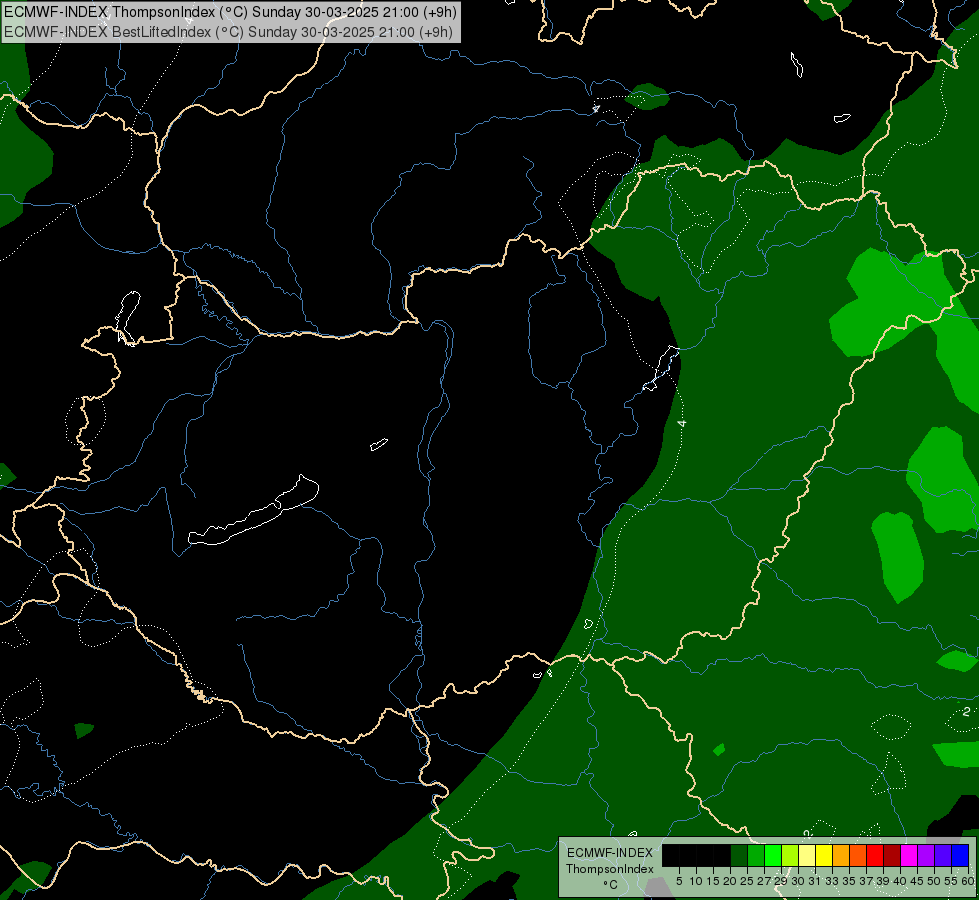
Task: Click the legend tick value '5'
Action: [679, 881]
